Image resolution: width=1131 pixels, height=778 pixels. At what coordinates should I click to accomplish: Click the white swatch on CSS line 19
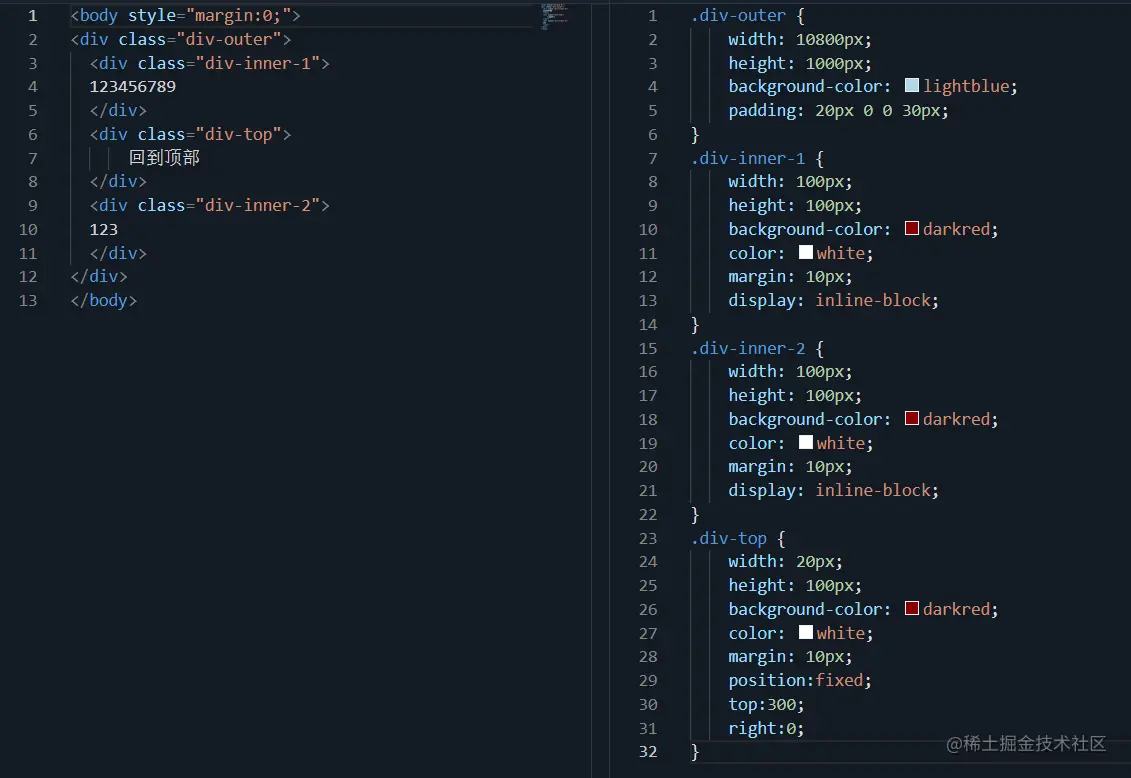tap(806, 443)
